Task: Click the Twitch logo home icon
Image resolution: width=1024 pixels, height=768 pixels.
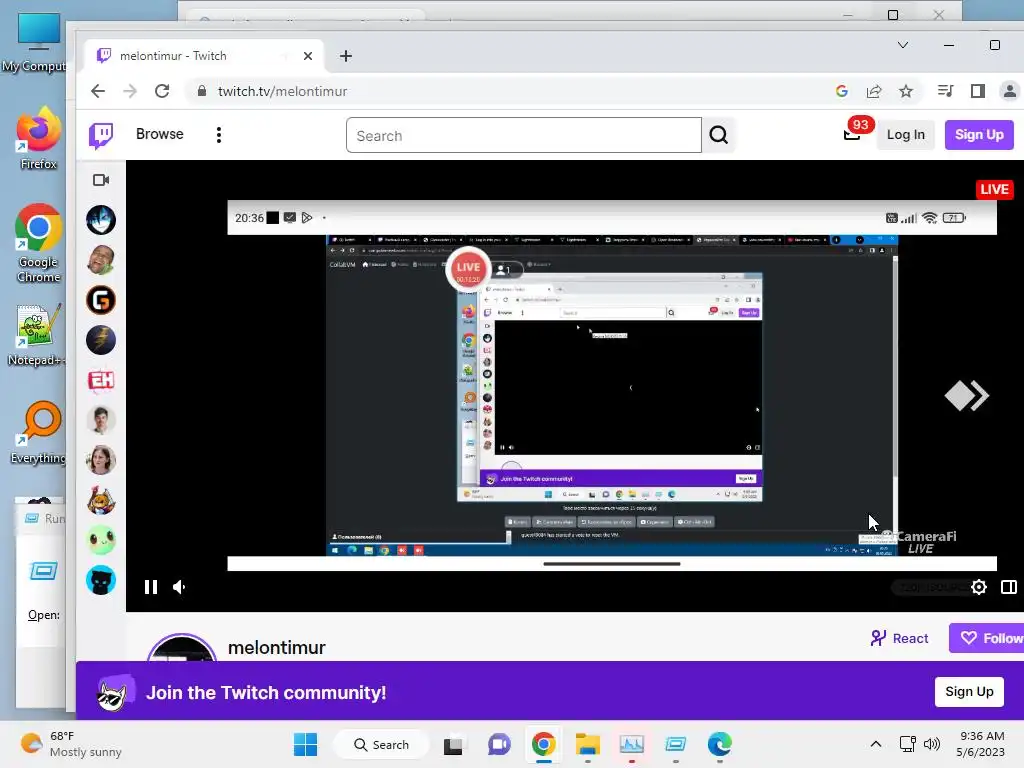Action: [x=101, y=135]
